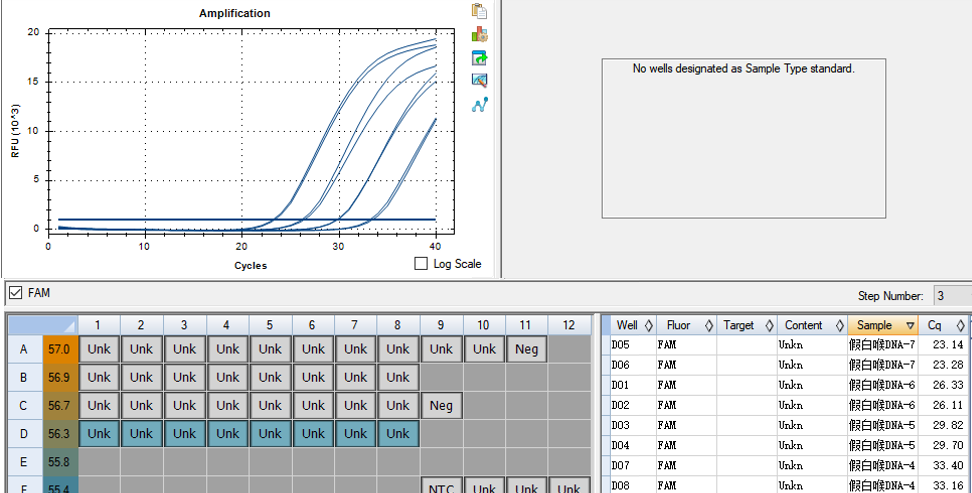The image size is (972, 493).
Task: Click sort diamond in Content column header
Action: 840,326
